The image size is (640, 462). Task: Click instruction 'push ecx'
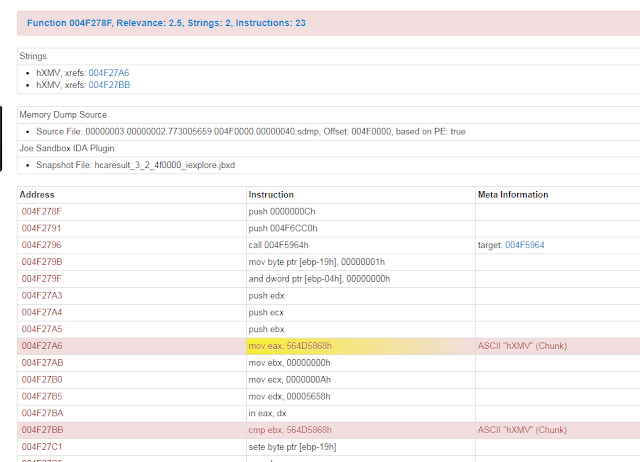click(x=266, y=312)
